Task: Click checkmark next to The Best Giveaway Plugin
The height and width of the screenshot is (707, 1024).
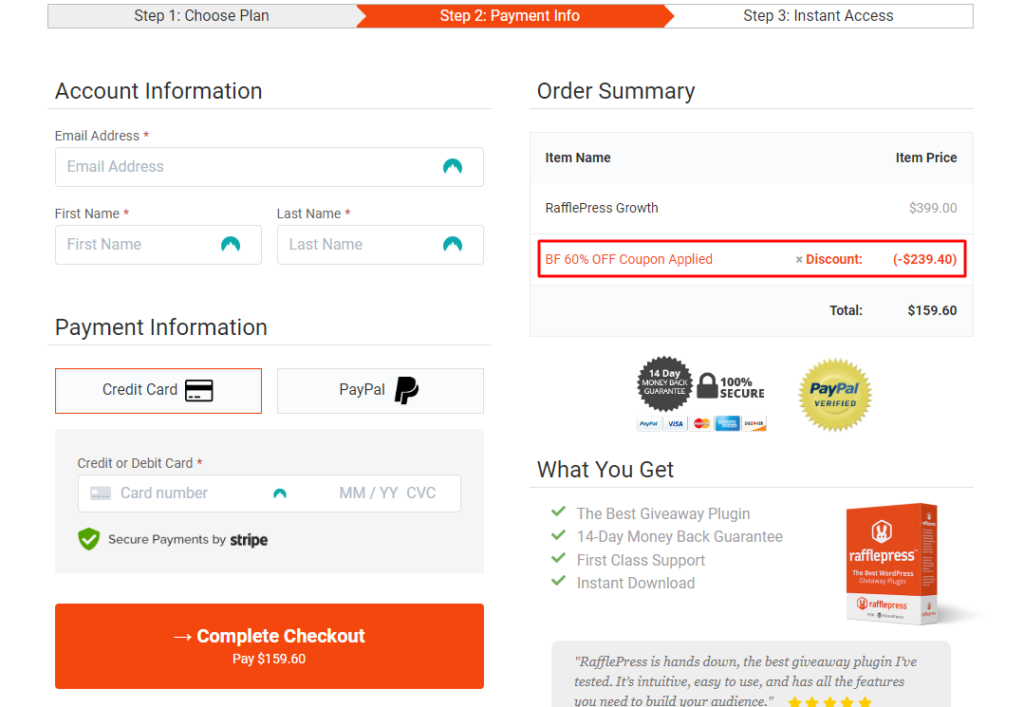Action: tap(558, 511)
